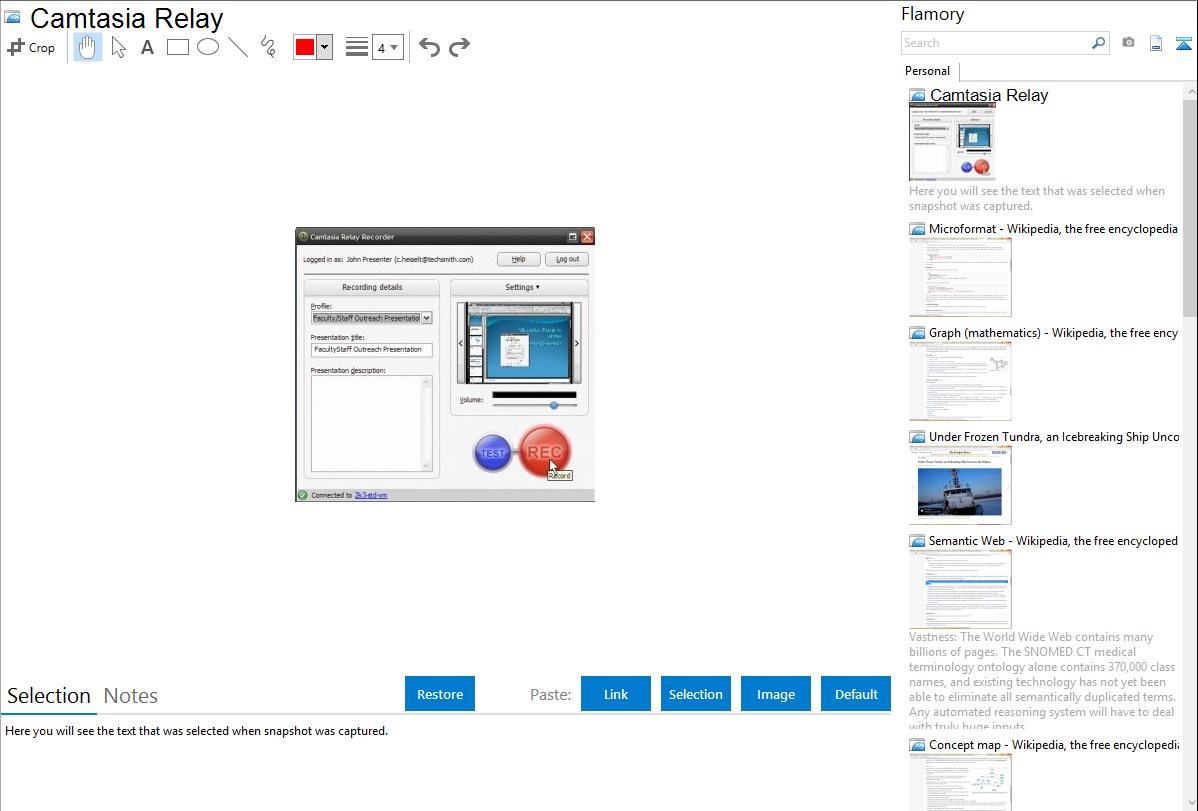1198x811 pixels.
Task: Open the color dropdown arrow
Action: (x=325, y=47)
